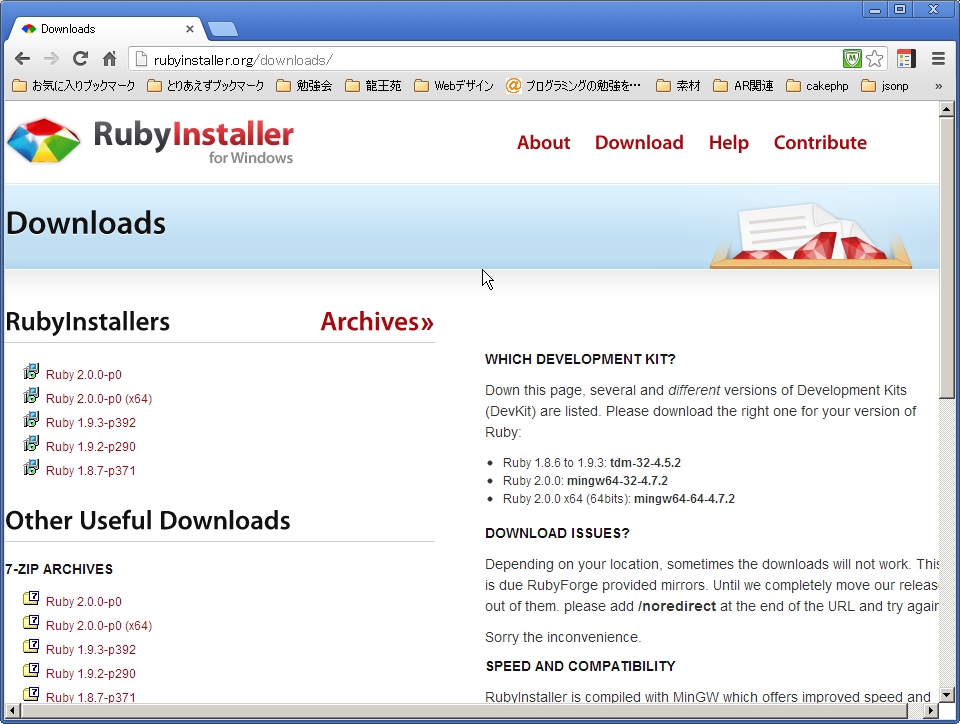The image size is (960, 724).
Task: Click 7-zip icon beside Ruby 2.0.0-p0 archive
Action: coord(31,598)
